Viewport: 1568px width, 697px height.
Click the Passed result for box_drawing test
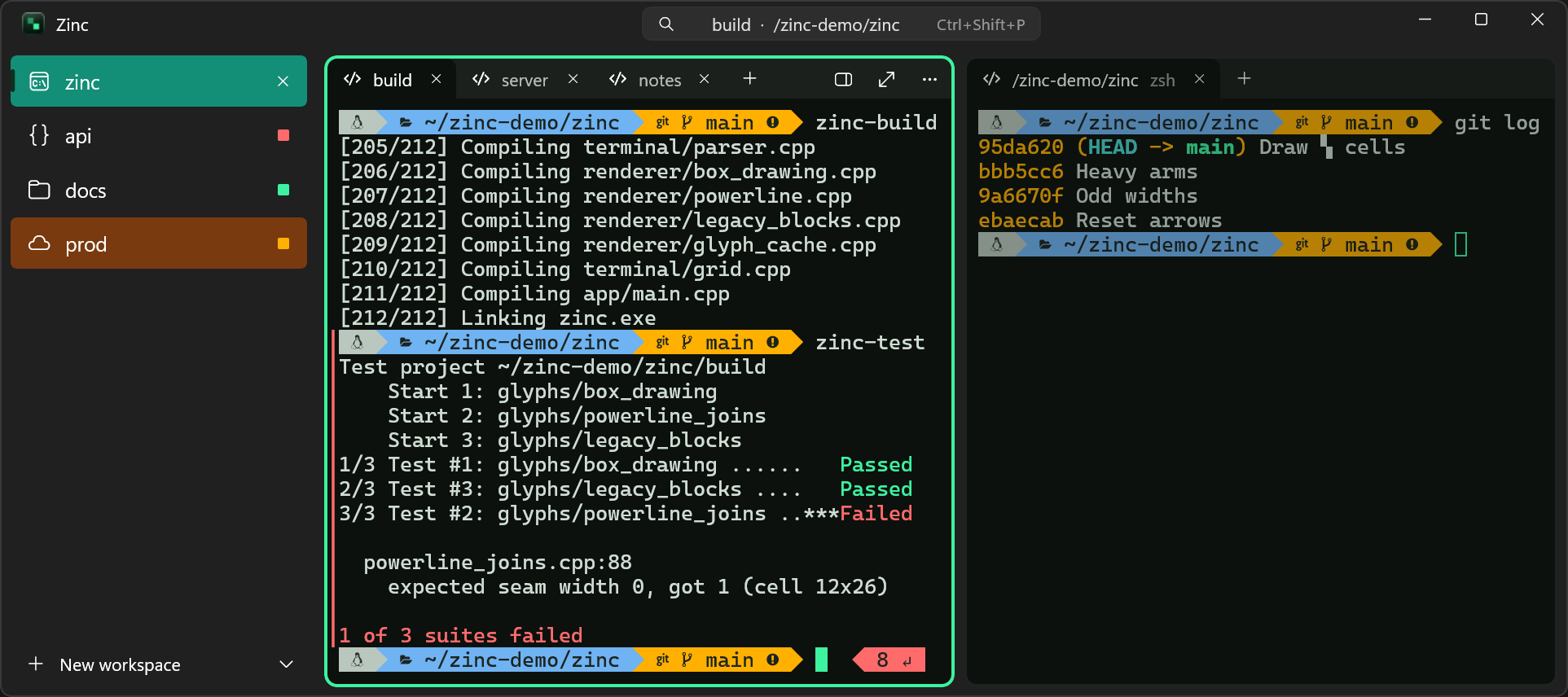[876, 465]
